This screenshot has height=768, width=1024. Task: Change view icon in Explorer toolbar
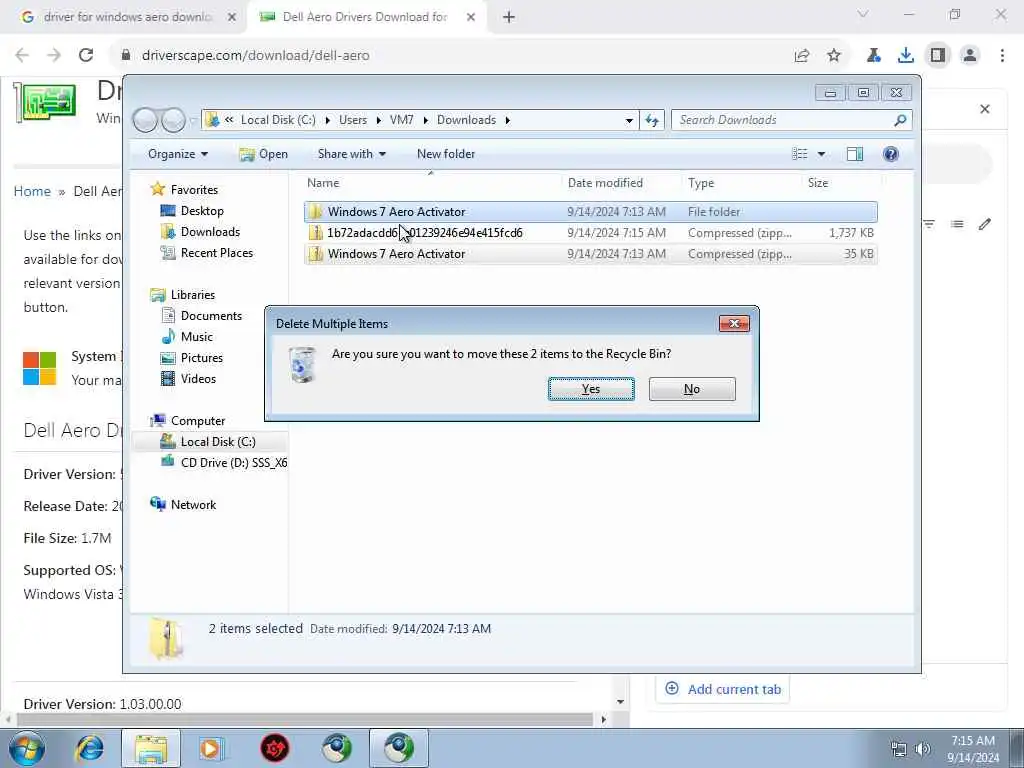pos(800,154)
